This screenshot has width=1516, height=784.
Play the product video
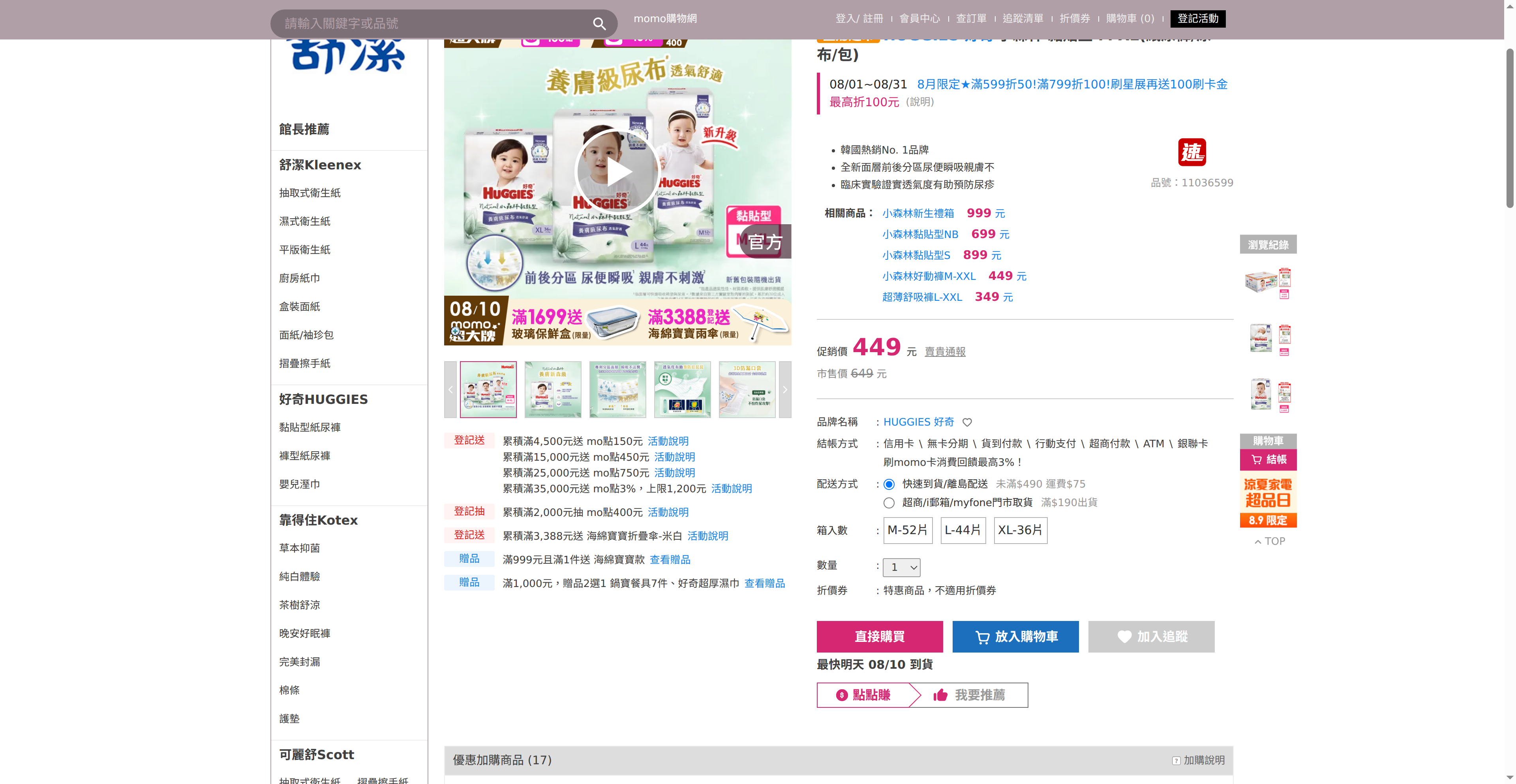point(617,171)
